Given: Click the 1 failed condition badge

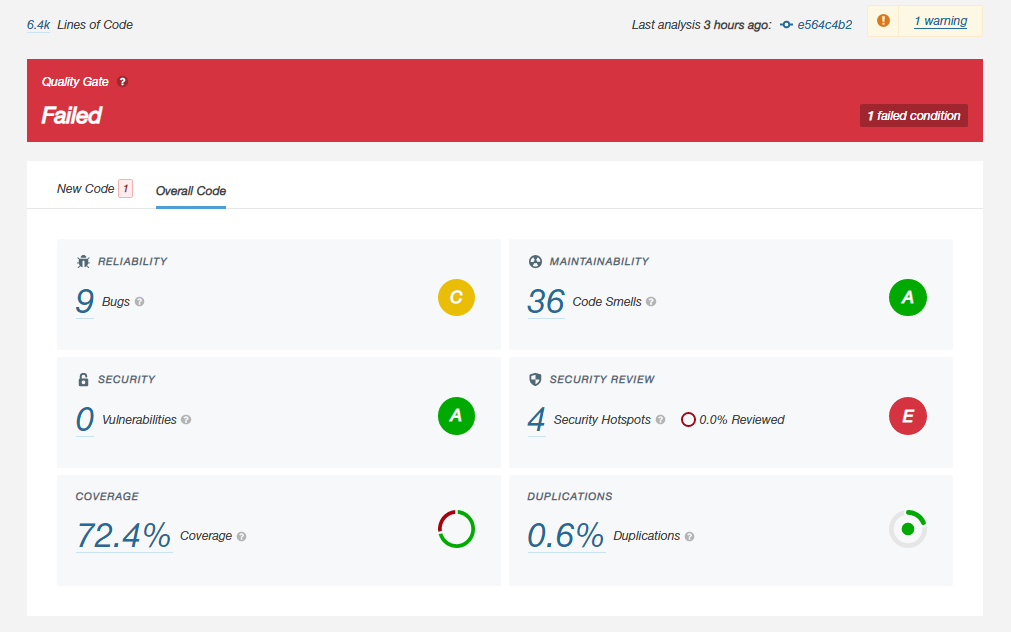Looking at the screenshot, I should point(913,115).
